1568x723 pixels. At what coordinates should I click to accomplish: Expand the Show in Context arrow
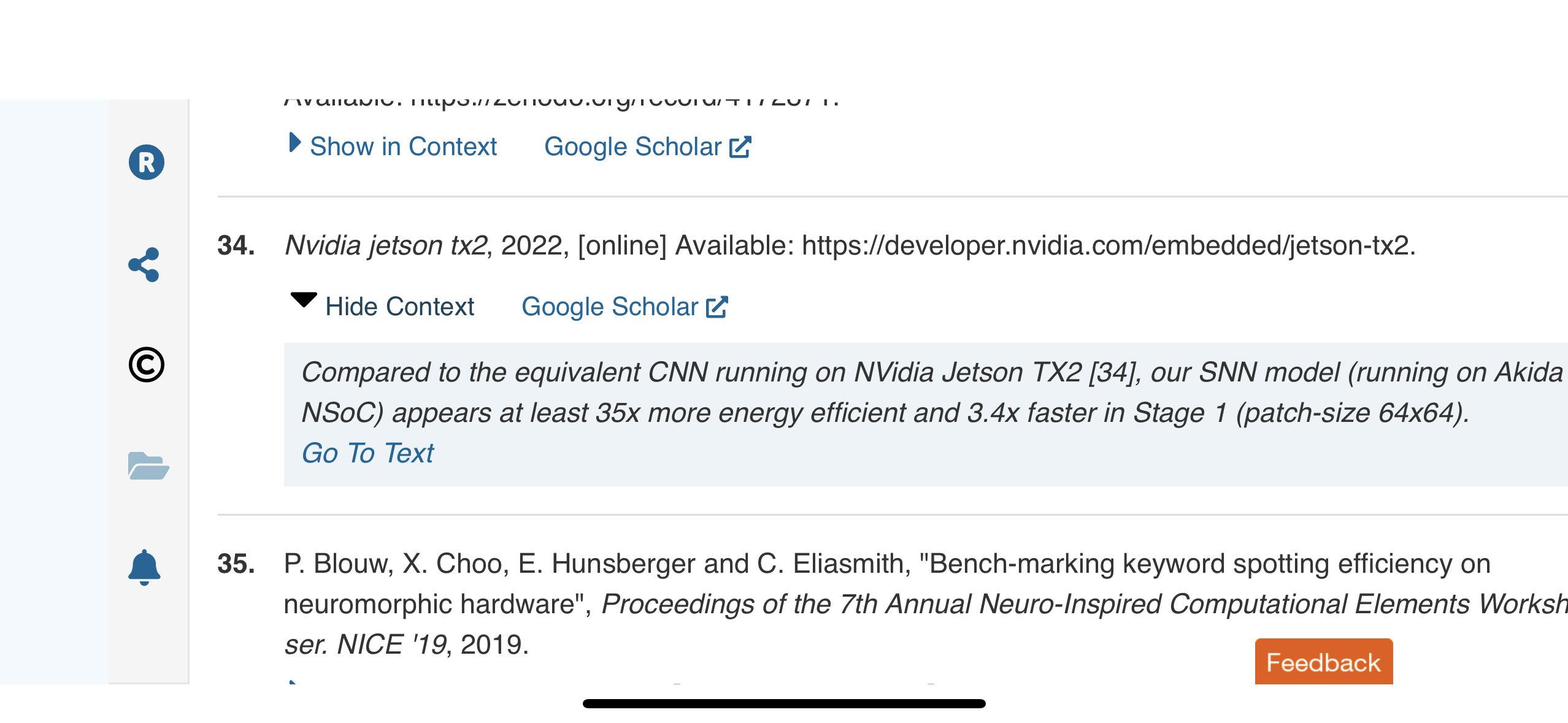pyautogui.click(x=295, y=143)
